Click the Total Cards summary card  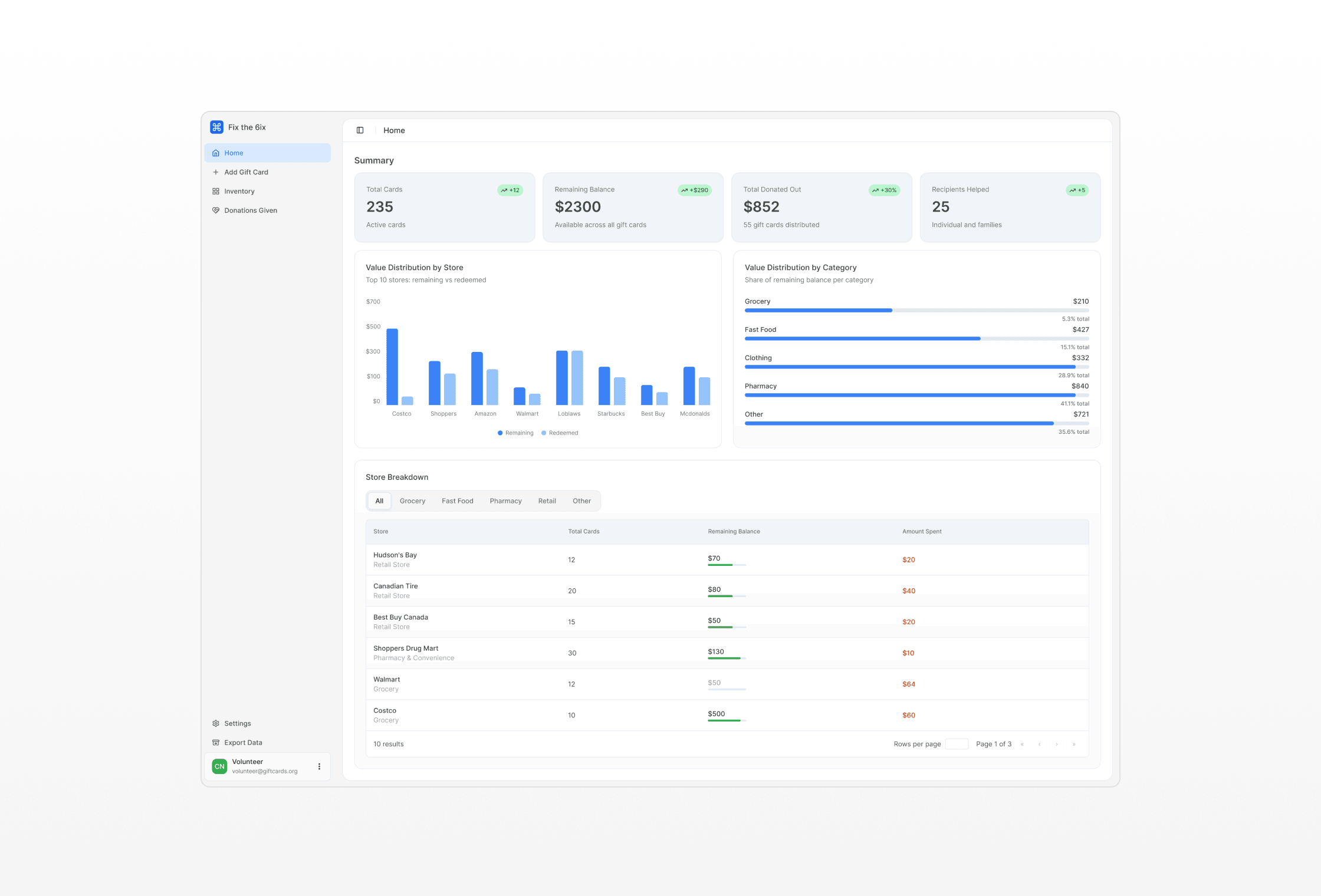(x=445, y=207)
